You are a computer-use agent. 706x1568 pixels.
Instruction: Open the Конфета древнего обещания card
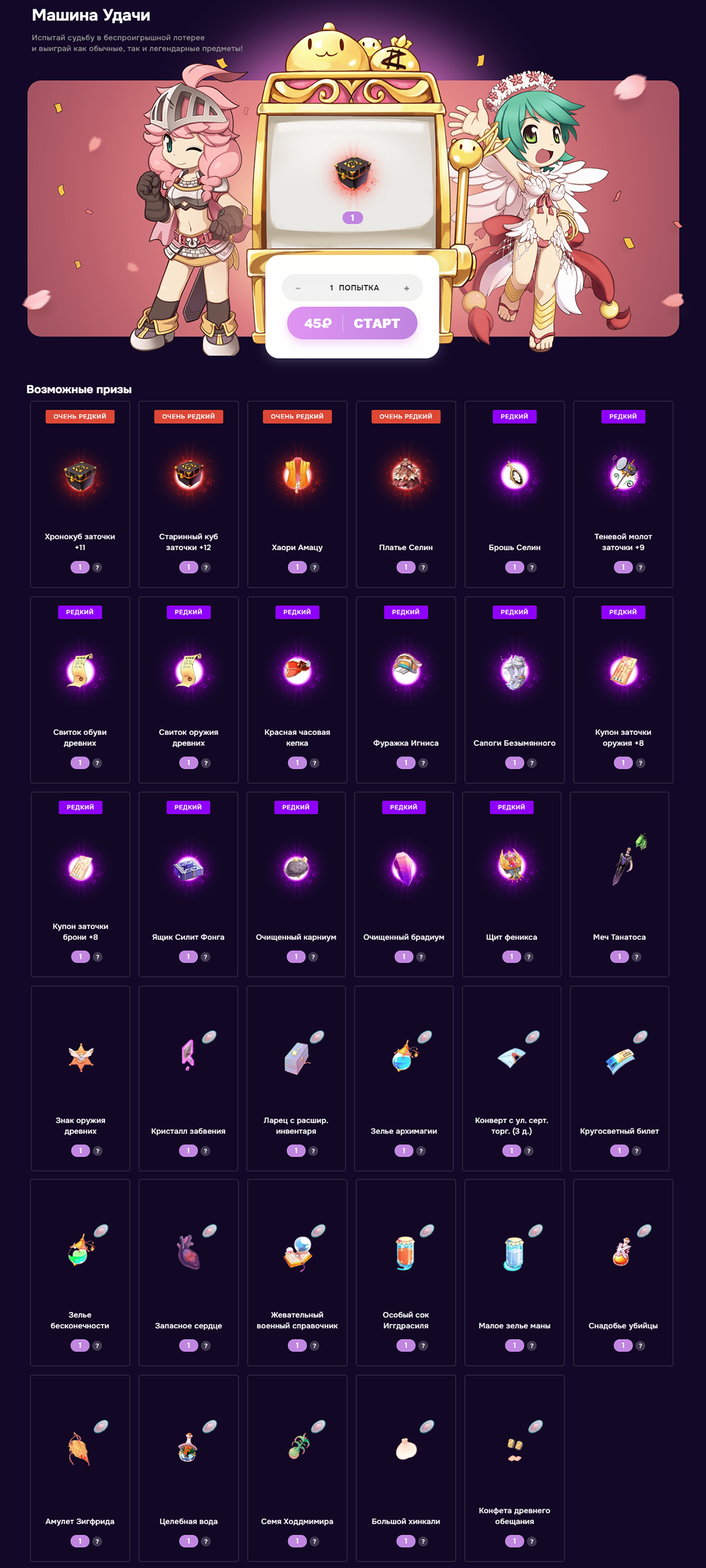click(514, 1468)
